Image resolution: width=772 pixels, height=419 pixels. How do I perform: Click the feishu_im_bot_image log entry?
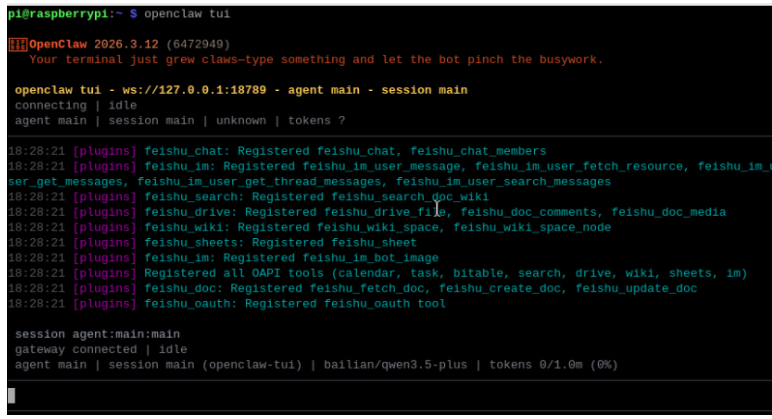[223, 258]
